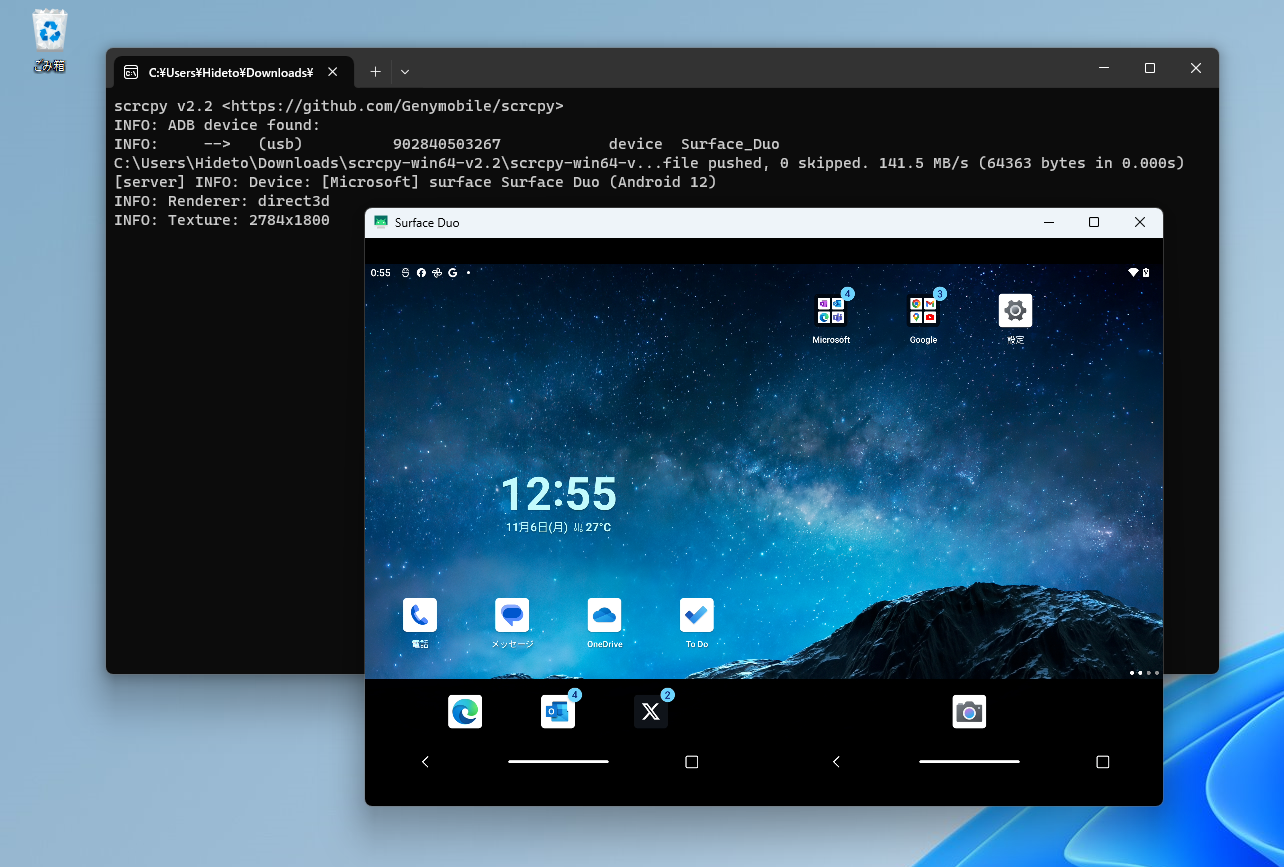
Task: Launch Microsoft Edge from the phone dock
Action: pyautogui.click(x=465, y=712)
